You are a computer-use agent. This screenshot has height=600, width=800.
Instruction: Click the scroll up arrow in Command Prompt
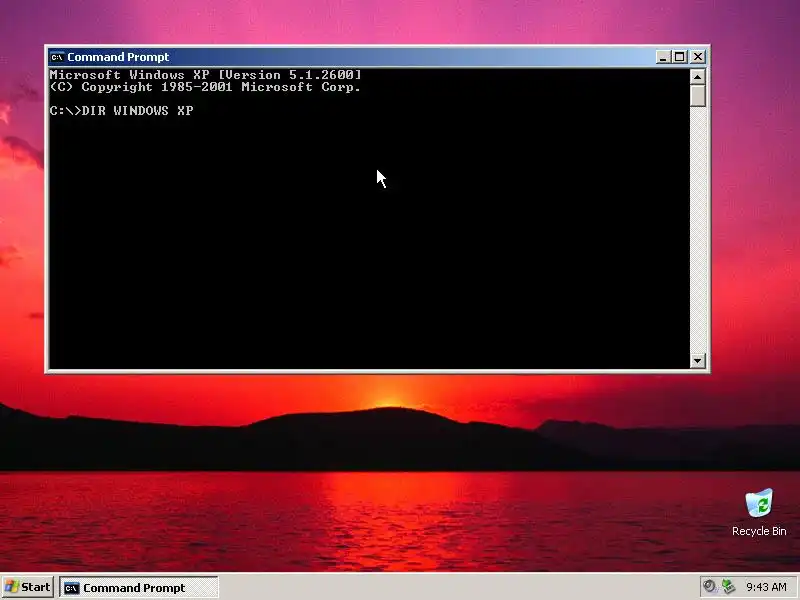coord(697,77)
